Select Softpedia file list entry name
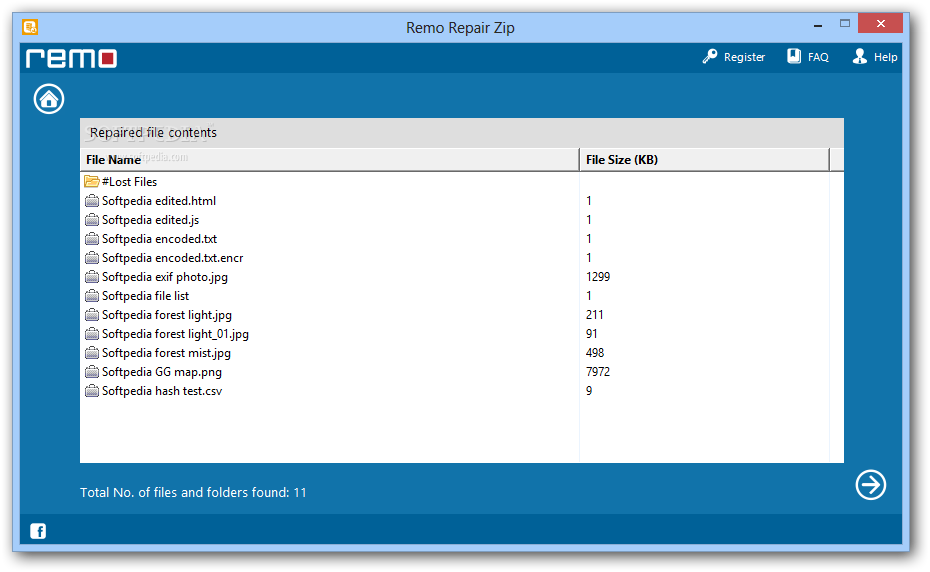 point(145,296)
